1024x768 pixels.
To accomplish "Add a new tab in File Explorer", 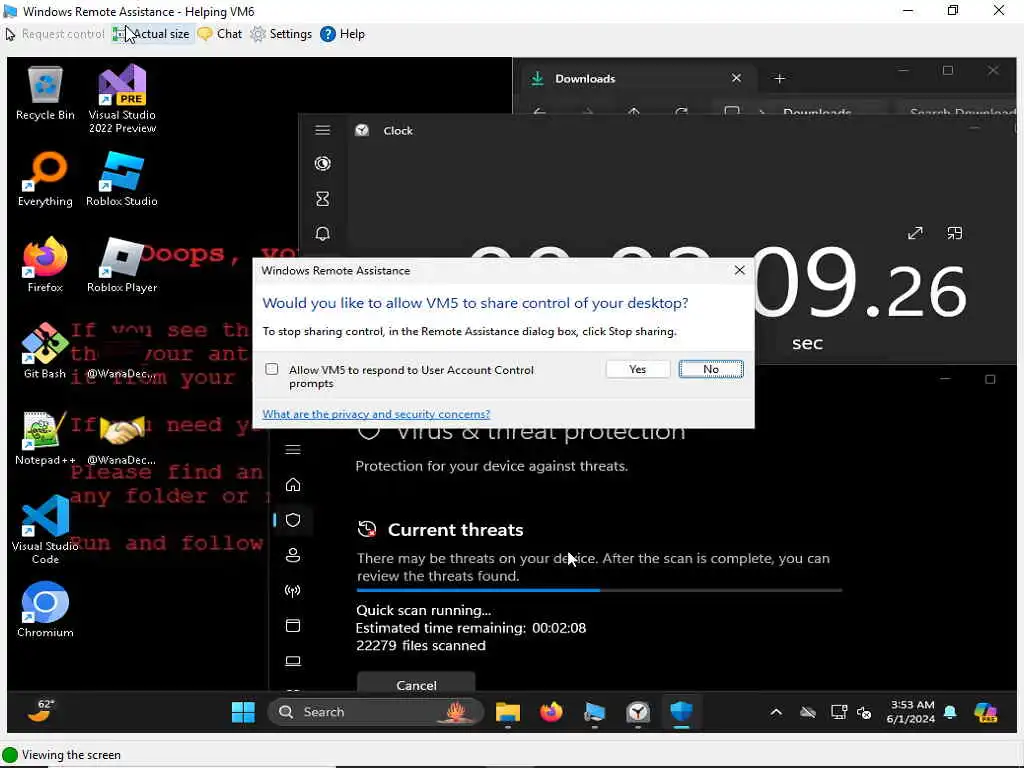I will point(779,78).
